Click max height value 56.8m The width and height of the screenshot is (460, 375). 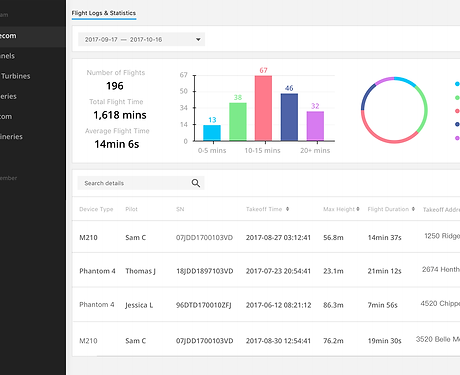(x=333, y=238)
